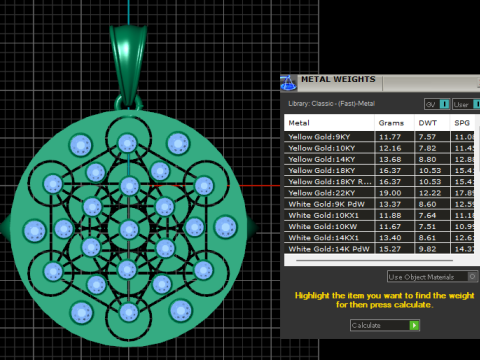Select the Yellow Gold:9KY row

pos(379,137)
